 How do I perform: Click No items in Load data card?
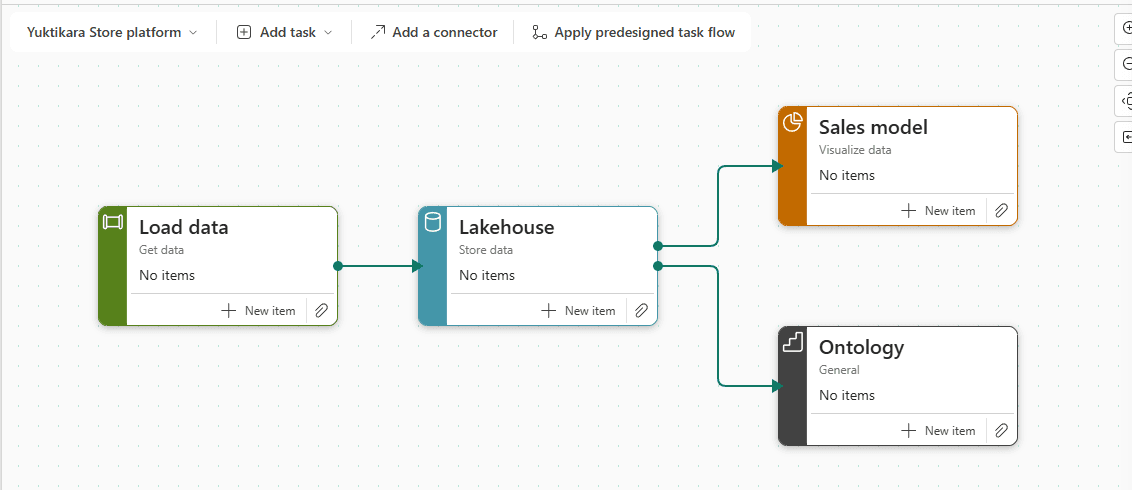pos(167,275)
